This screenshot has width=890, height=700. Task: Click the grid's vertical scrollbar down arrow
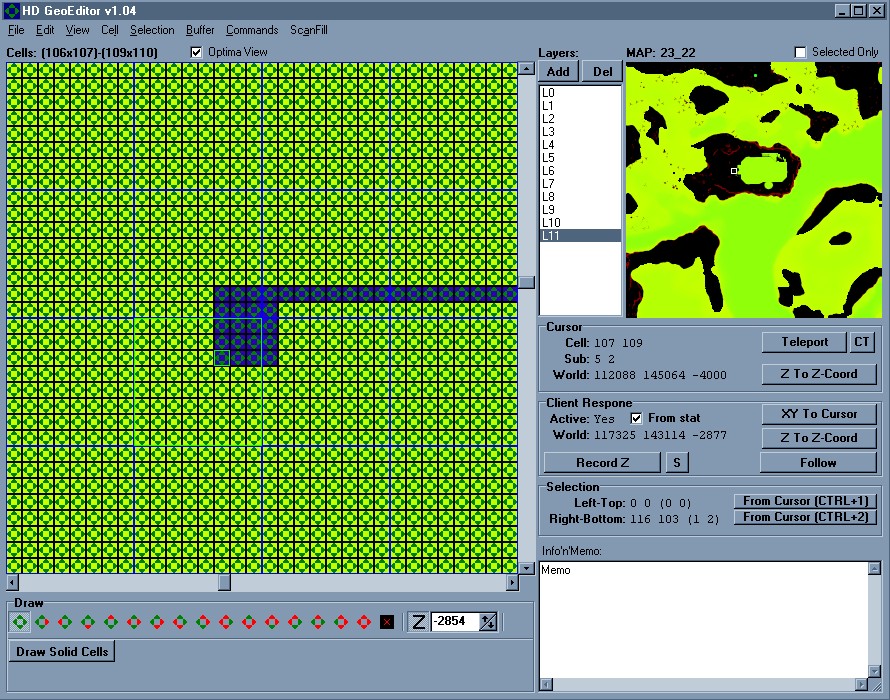[526, 568]
